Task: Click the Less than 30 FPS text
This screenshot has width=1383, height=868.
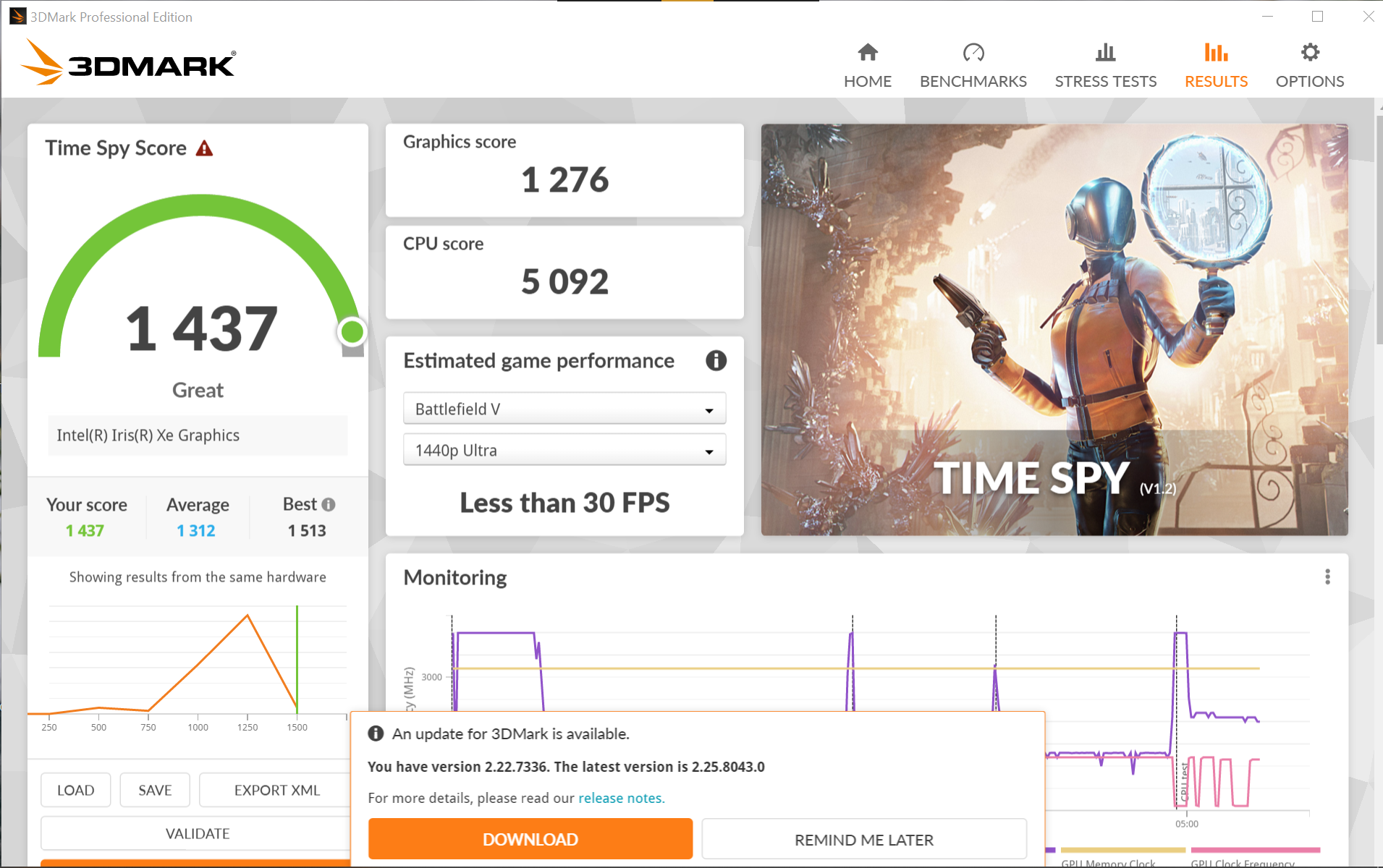Action: pos(565,503)
